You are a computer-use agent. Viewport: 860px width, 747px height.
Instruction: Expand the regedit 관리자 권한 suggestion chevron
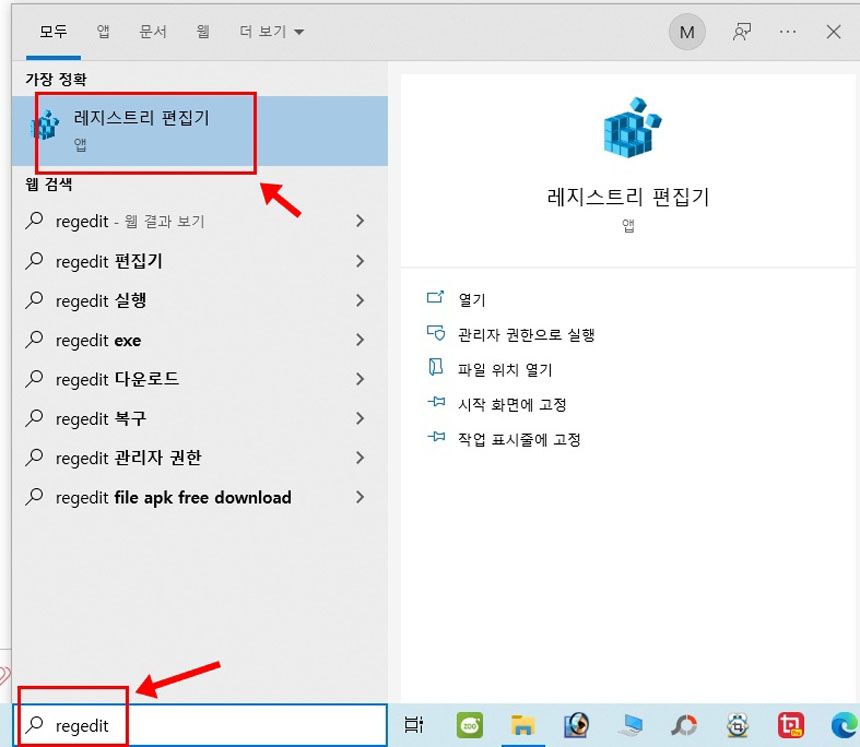tap(360, 458)
